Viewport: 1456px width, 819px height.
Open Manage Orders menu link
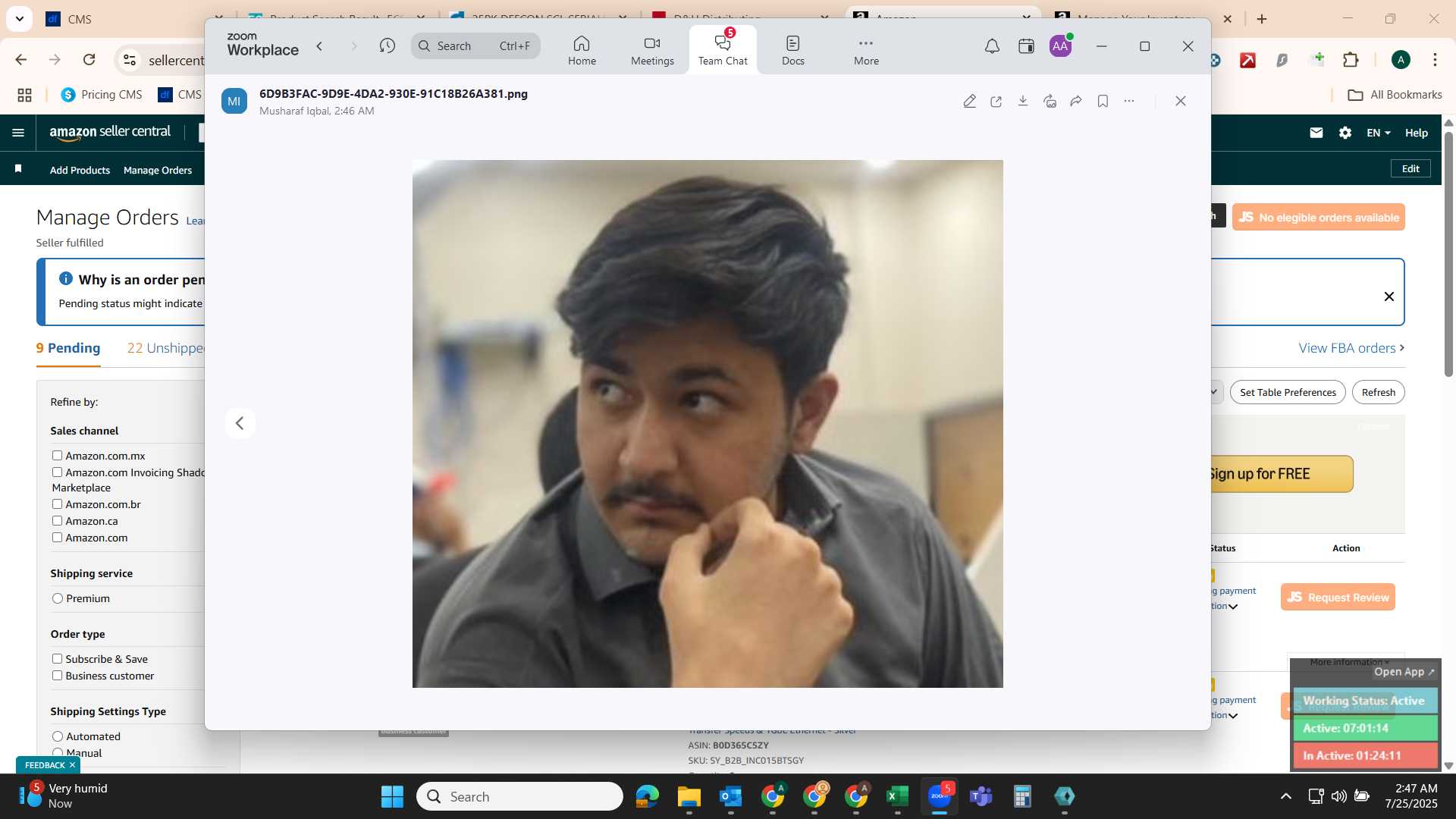(158, 170)
